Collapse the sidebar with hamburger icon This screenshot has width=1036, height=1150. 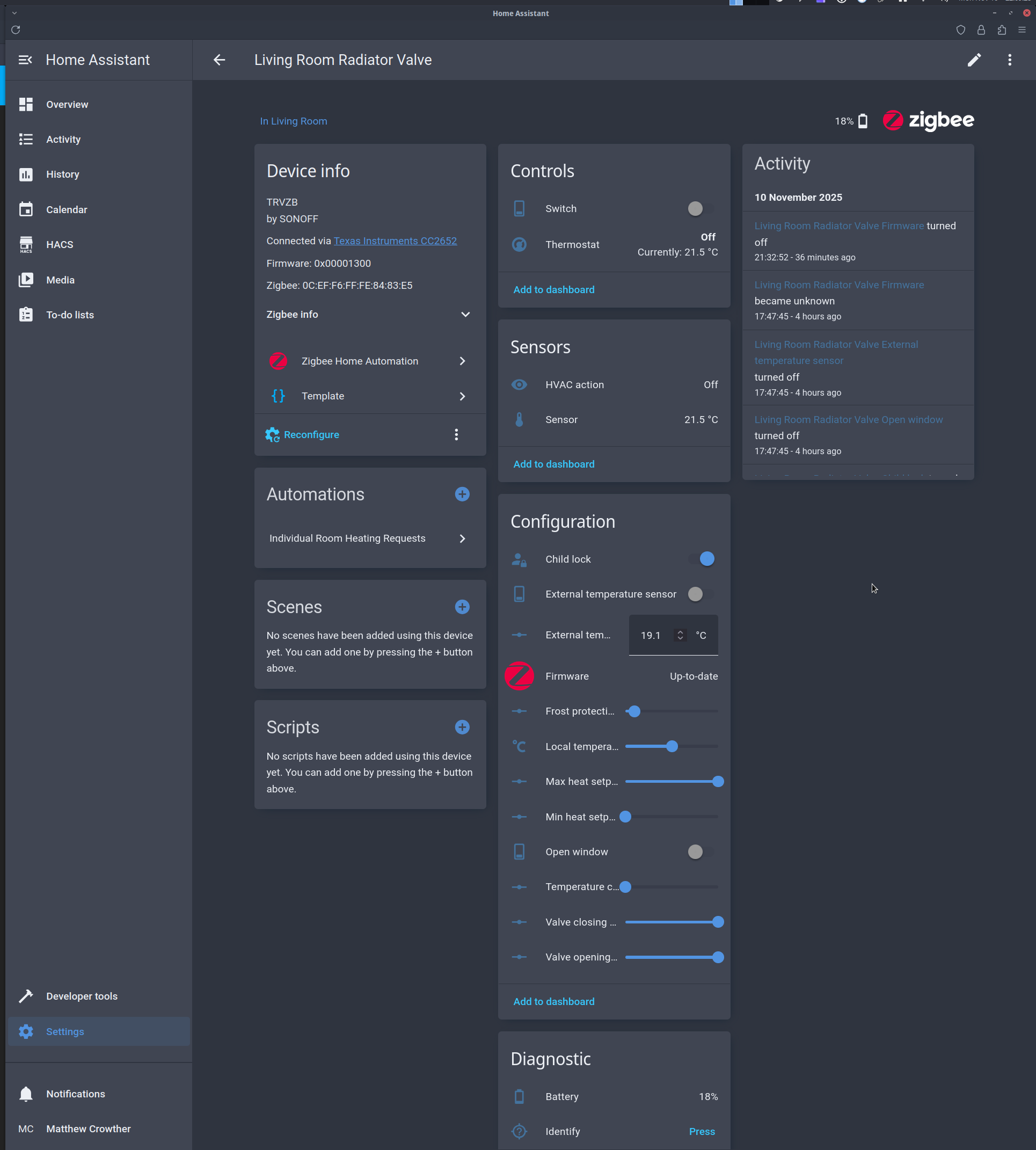pyautogui.click(x=25, y=60)
